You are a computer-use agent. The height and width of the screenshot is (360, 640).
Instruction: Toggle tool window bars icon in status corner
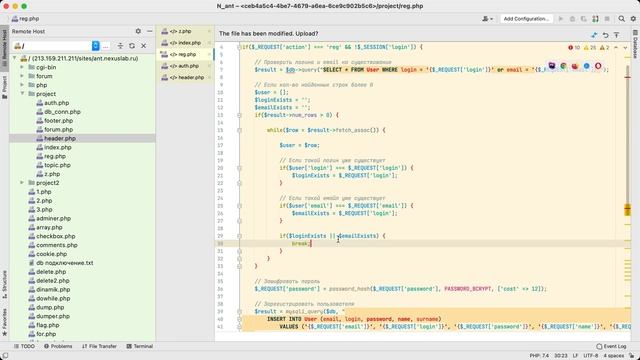pos(4,356)
